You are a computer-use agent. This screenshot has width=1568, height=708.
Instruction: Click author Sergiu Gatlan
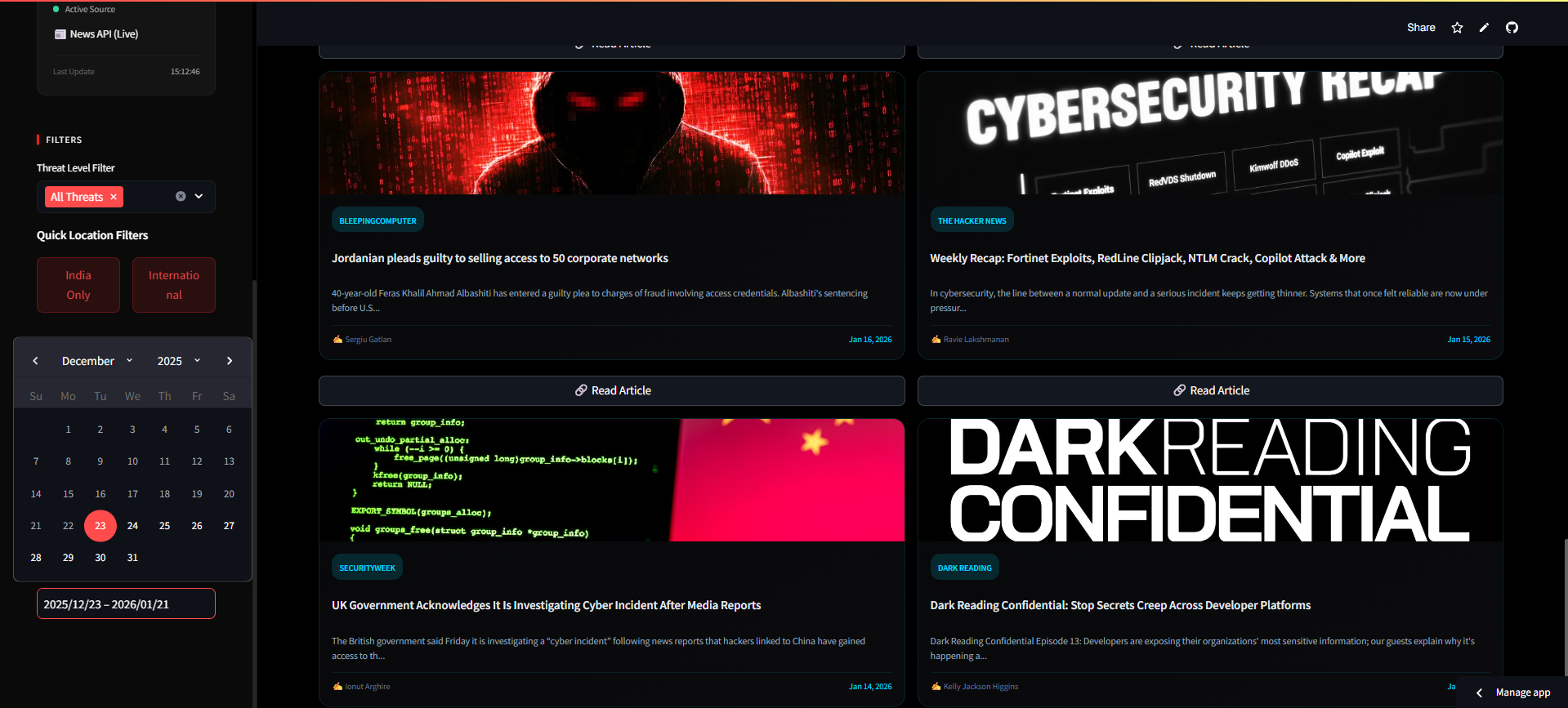coord(368,340)
